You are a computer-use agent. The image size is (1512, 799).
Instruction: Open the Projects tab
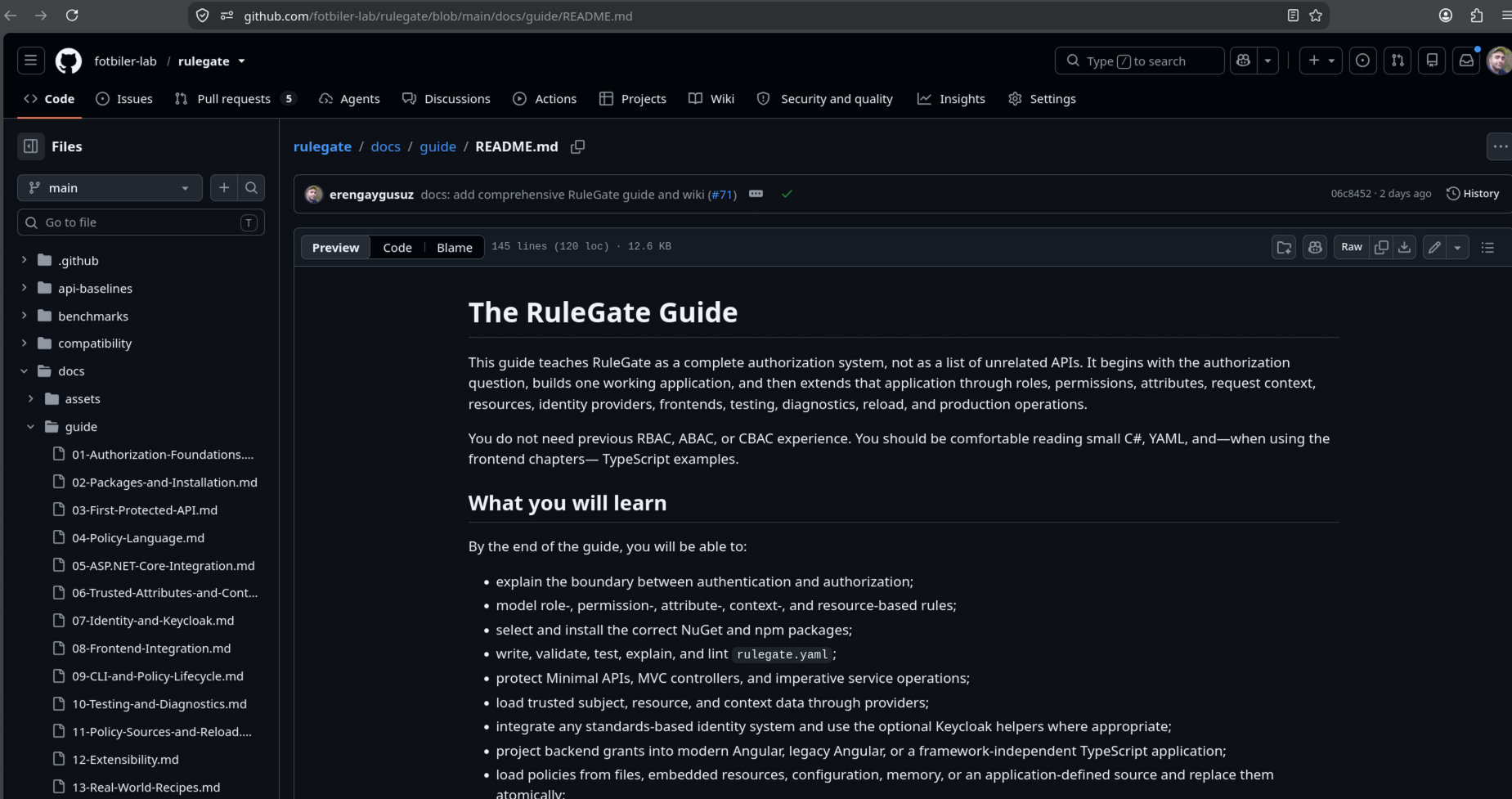click(x=633, y=98)
